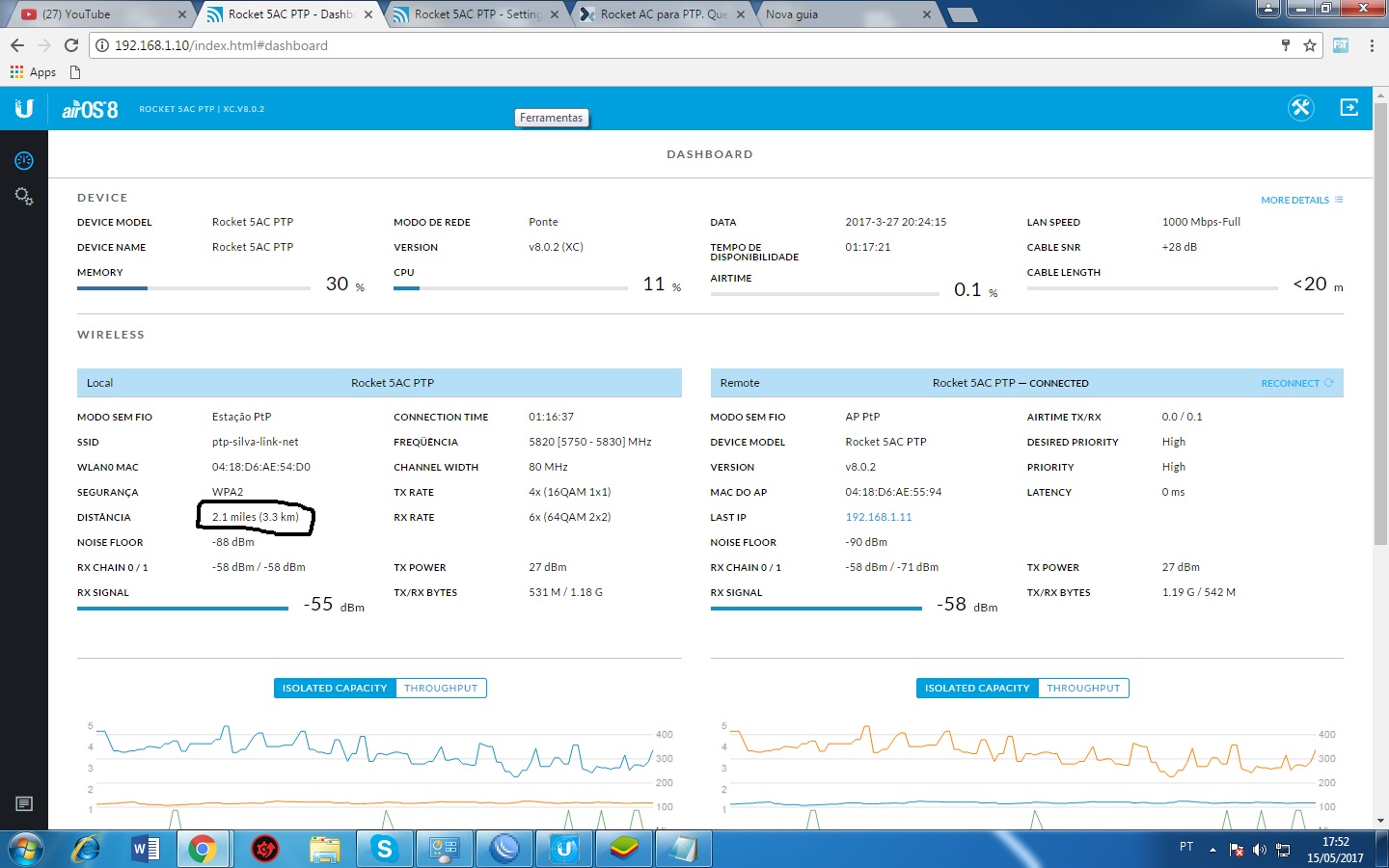Bookmark this page with the star icon
The width and height of the screenshot is (1389, 868).
(x=1310, y=45)
